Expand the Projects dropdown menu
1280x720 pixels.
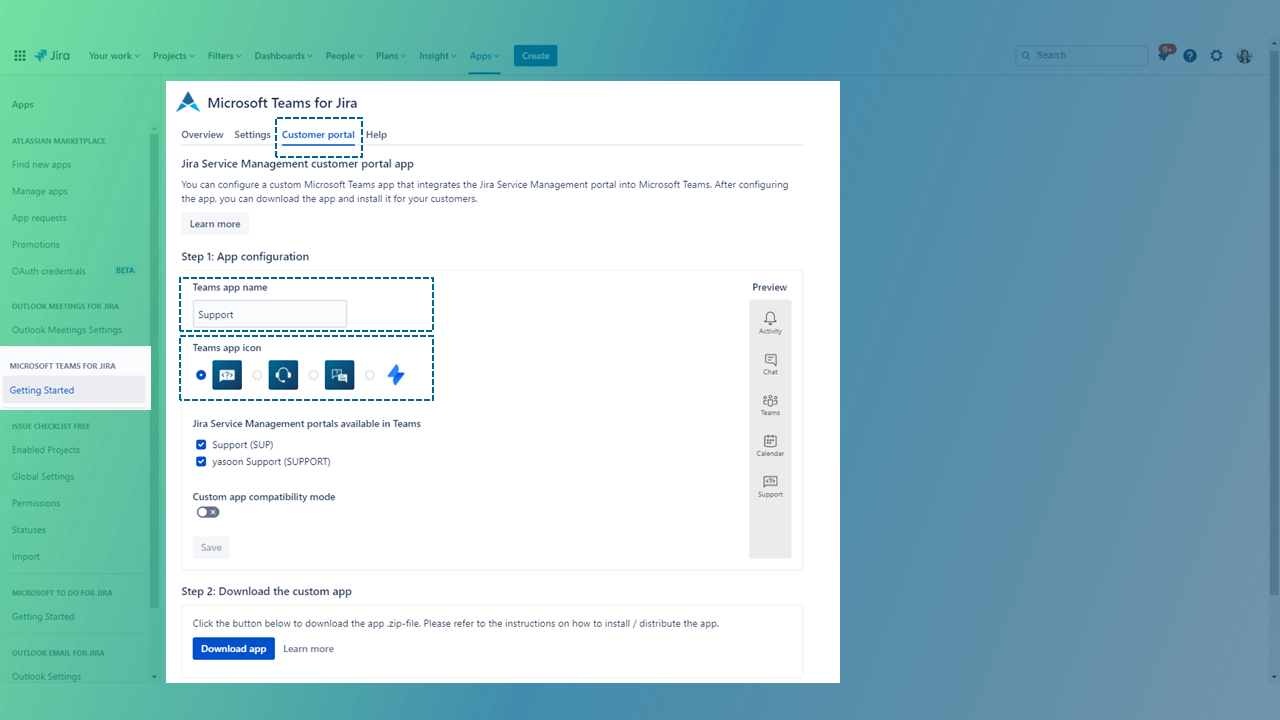tap(174, 56)
